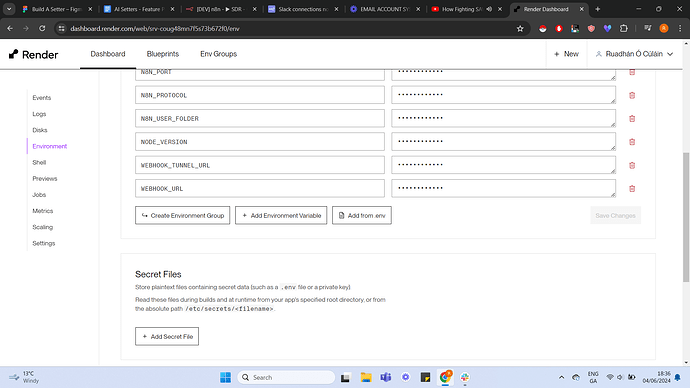This screenshot has height=388, width=690.
Task: Show hidden system tray icons
Action: point(562,377)
